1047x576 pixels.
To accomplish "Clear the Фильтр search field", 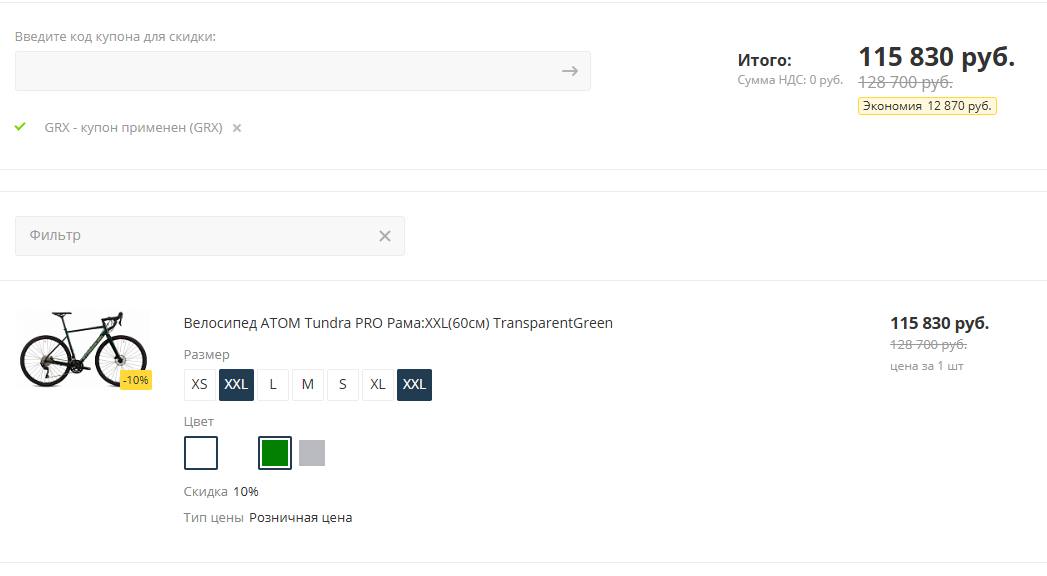I will (x=385, y=236).
